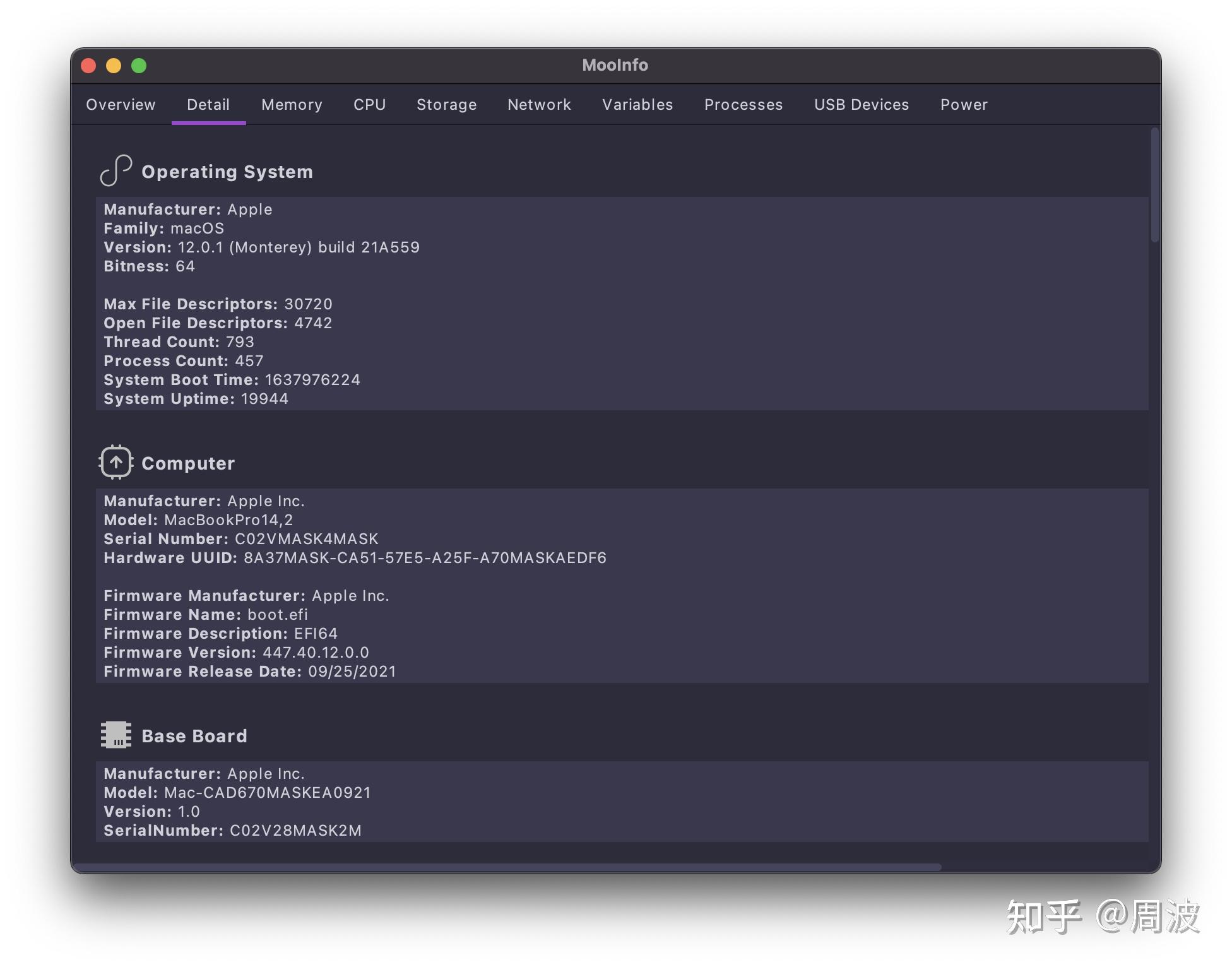This screenshot has height=967, width=1232.
Task: Open the Network tab
Action: point(539,105)
